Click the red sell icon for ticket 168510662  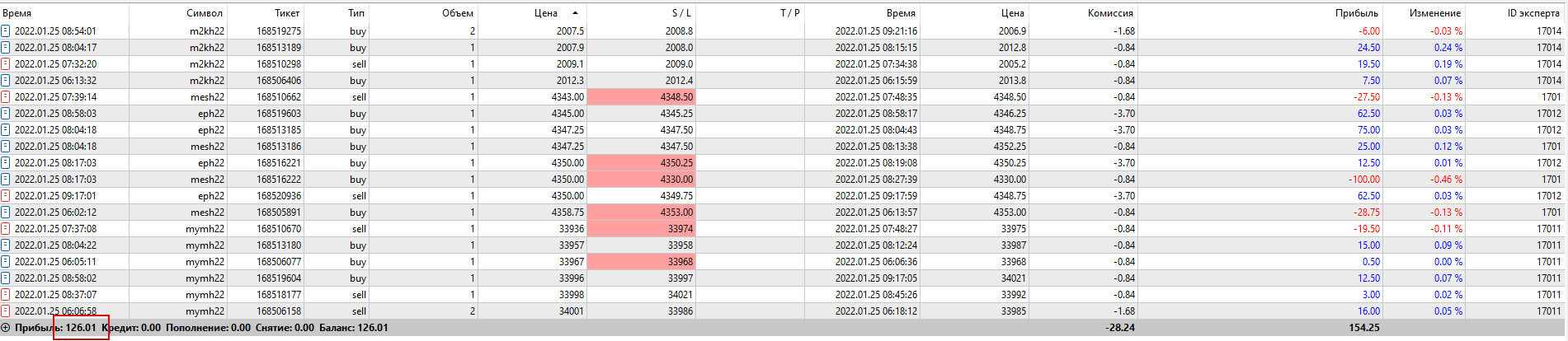coord(6,97)
